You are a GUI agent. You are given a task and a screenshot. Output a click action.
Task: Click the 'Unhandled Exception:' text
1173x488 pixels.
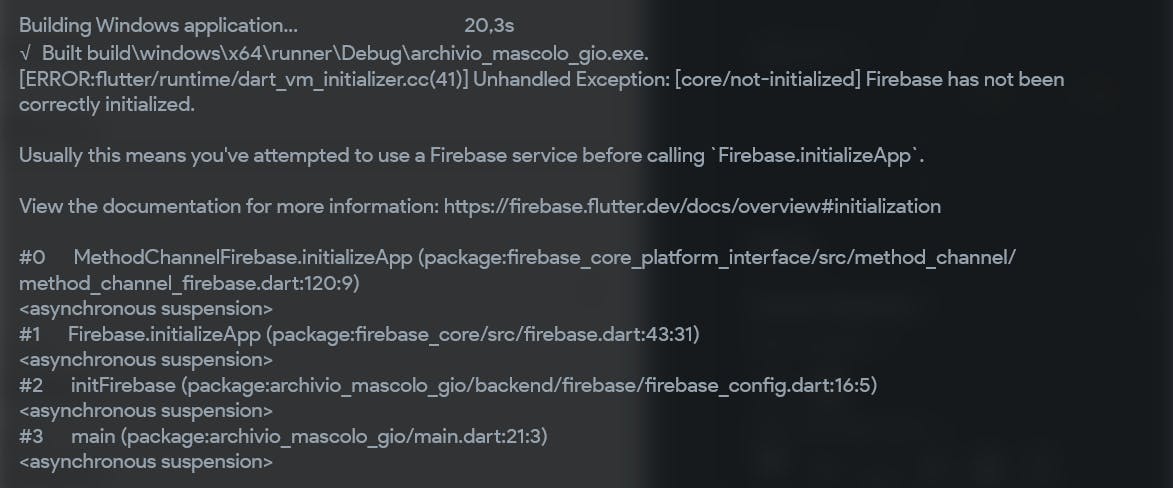tap(571, 79)
